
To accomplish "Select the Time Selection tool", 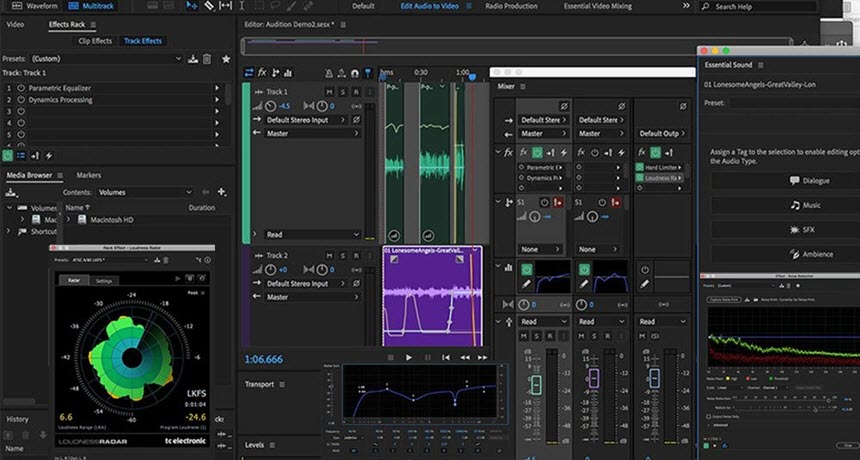I will coord(241,5).
